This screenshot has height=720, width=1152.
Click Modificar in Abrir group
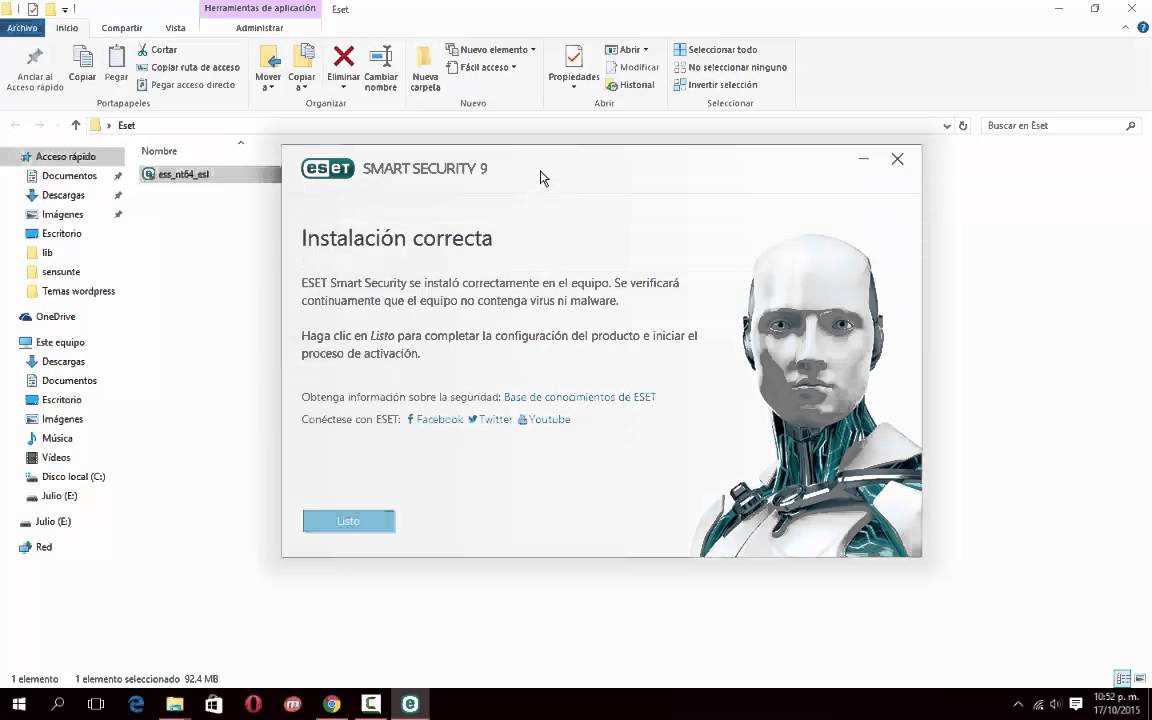click(x=632, y=67)
